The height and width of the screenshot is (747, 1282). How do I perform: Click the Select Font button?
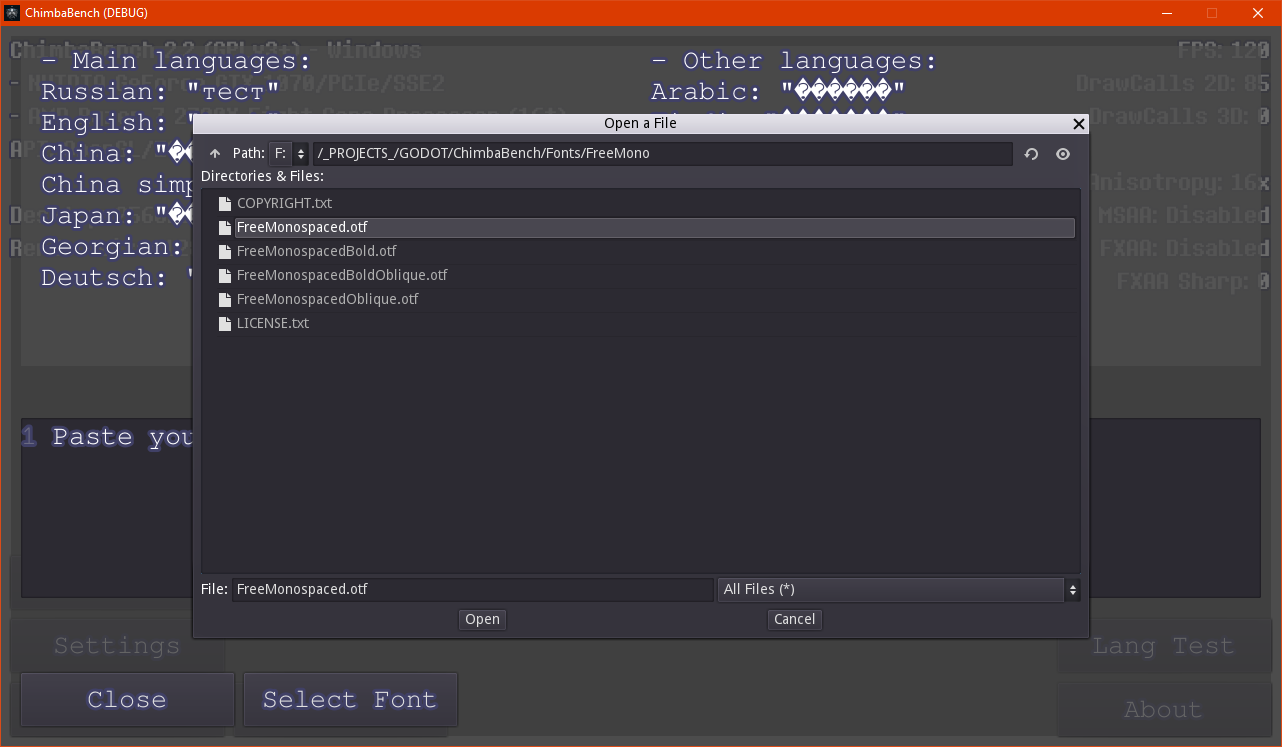click(x=350, y=700)
